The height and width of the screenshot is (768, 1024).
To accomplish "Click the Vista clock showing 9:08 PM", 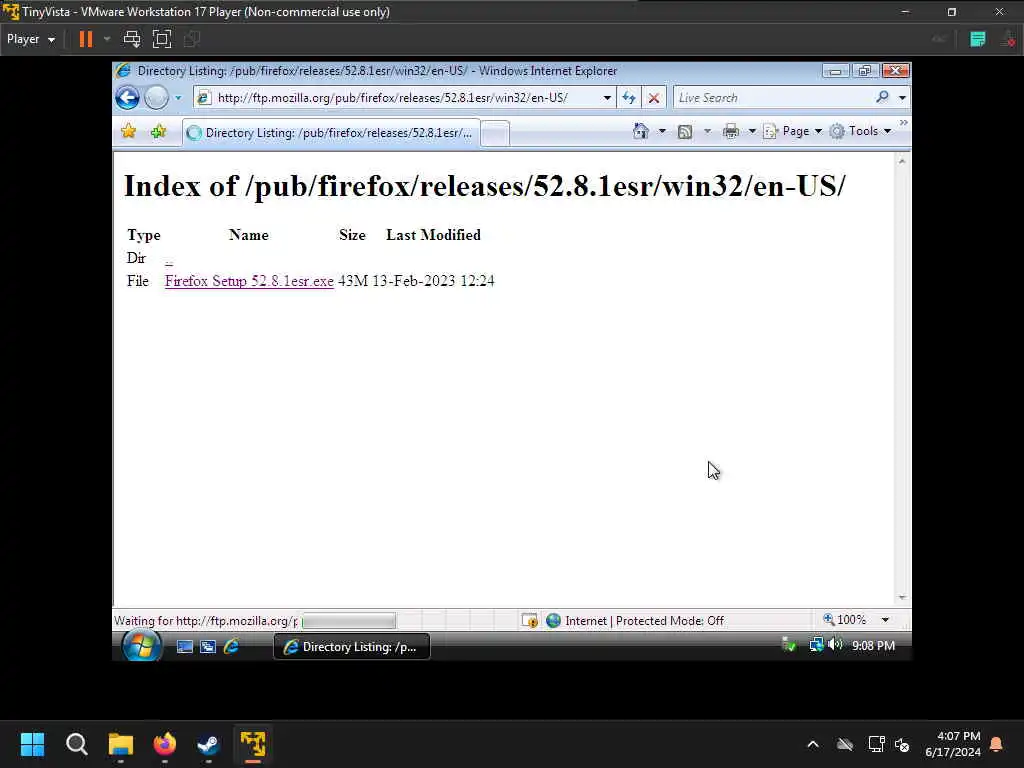I will (873, 645).
